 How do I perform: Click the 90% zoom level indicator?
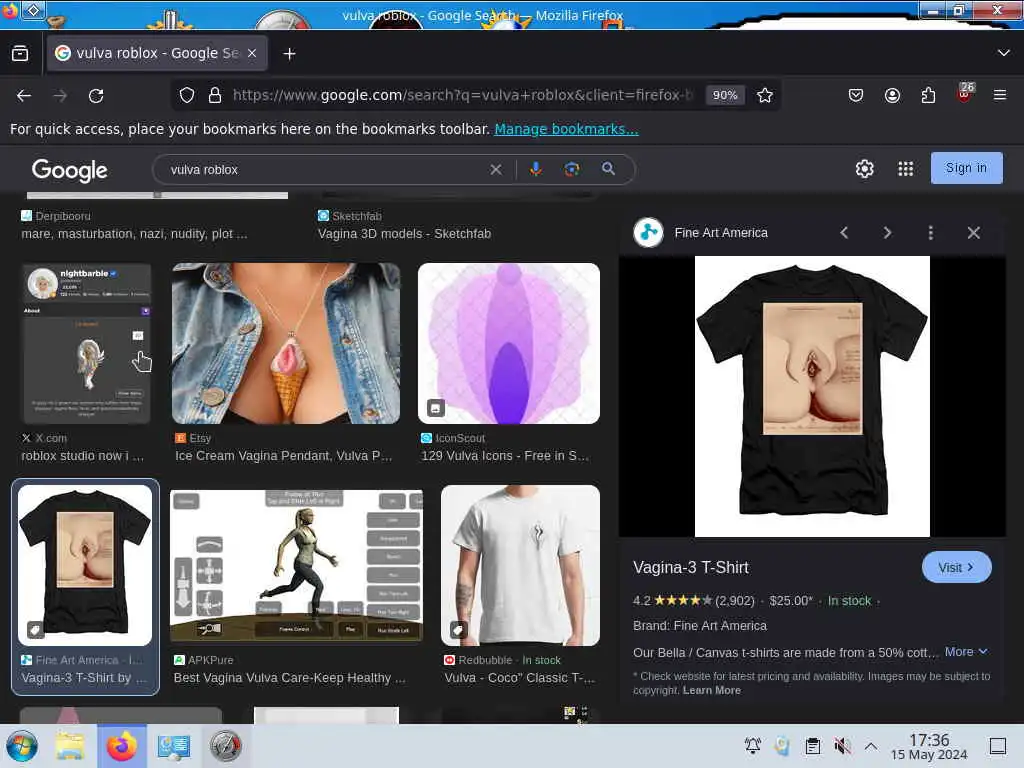click(725, 95)
